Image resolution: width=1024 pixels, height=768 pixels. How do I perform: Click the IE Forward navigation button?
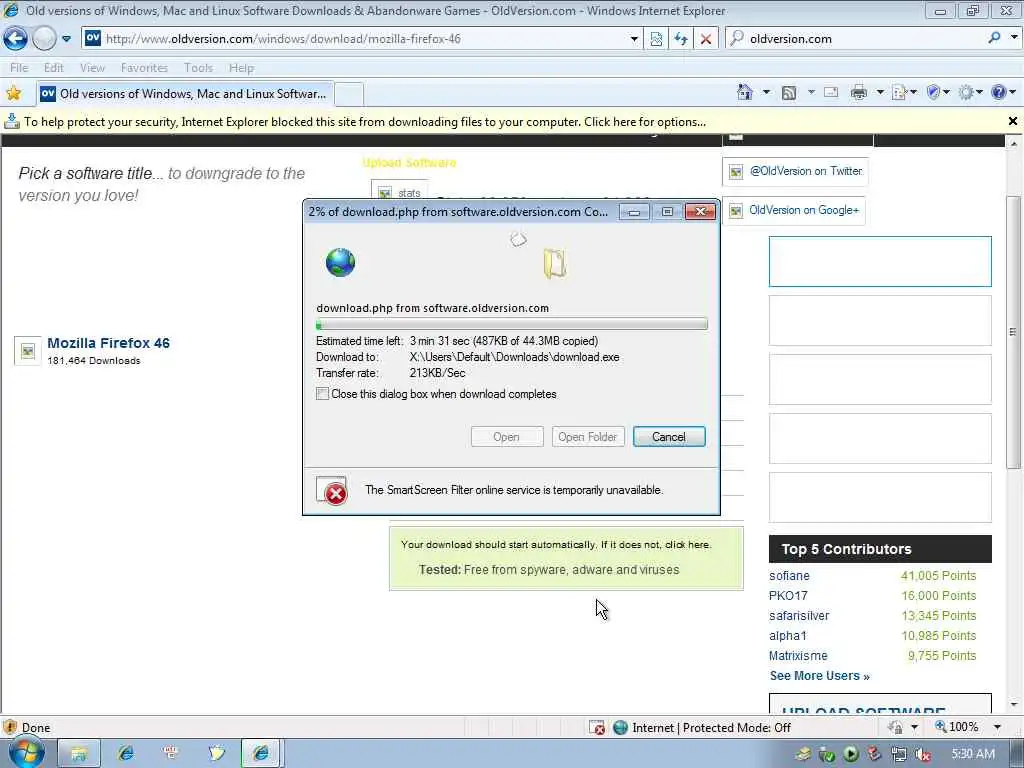[x=44, y=39]
